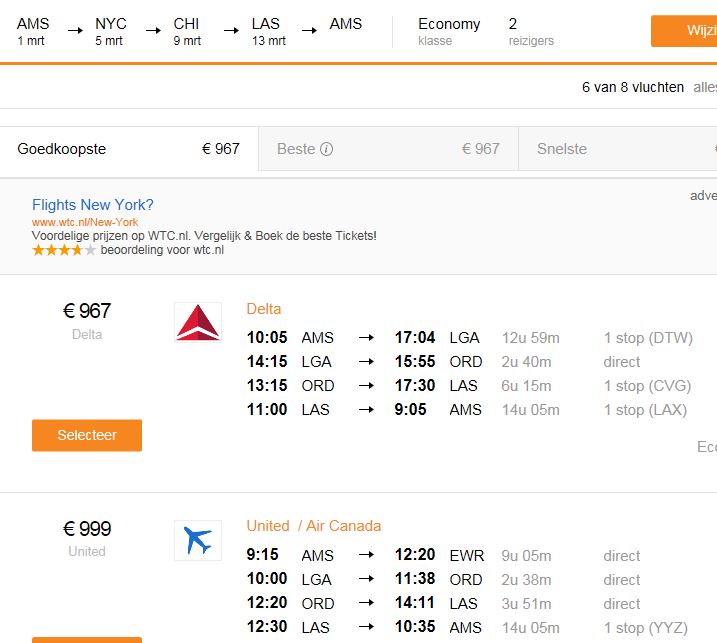Image resolution: width=717 pixels, height=643 pixels.
Task: Open the Flights New York? ad link
Action: point(93,205)
